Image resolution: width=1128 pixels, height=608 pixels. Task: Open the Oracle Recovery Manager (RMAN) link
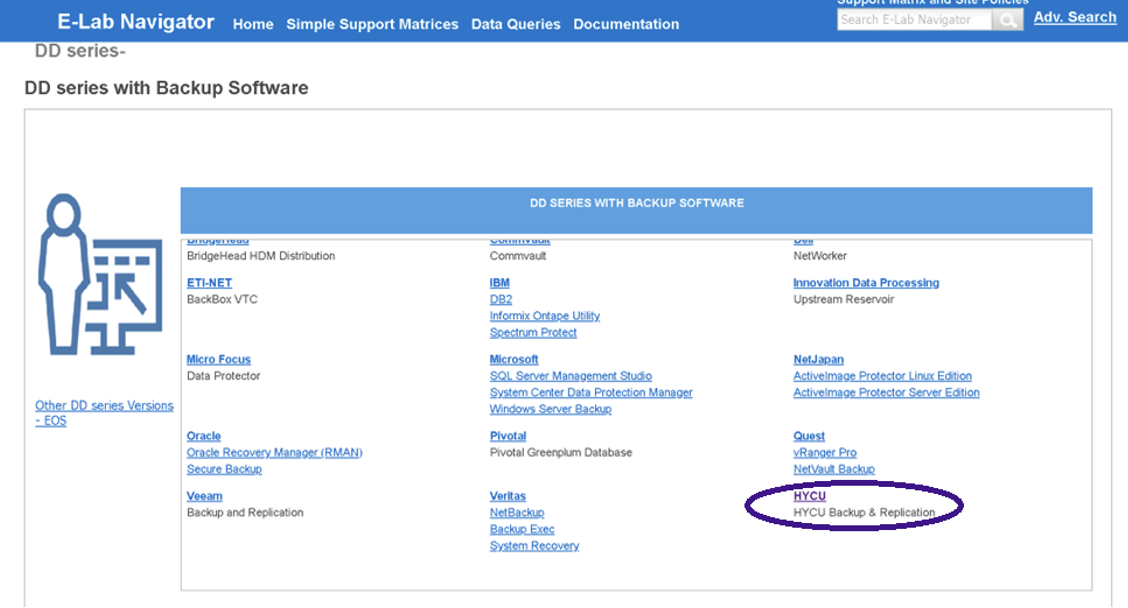pos(274,453)
